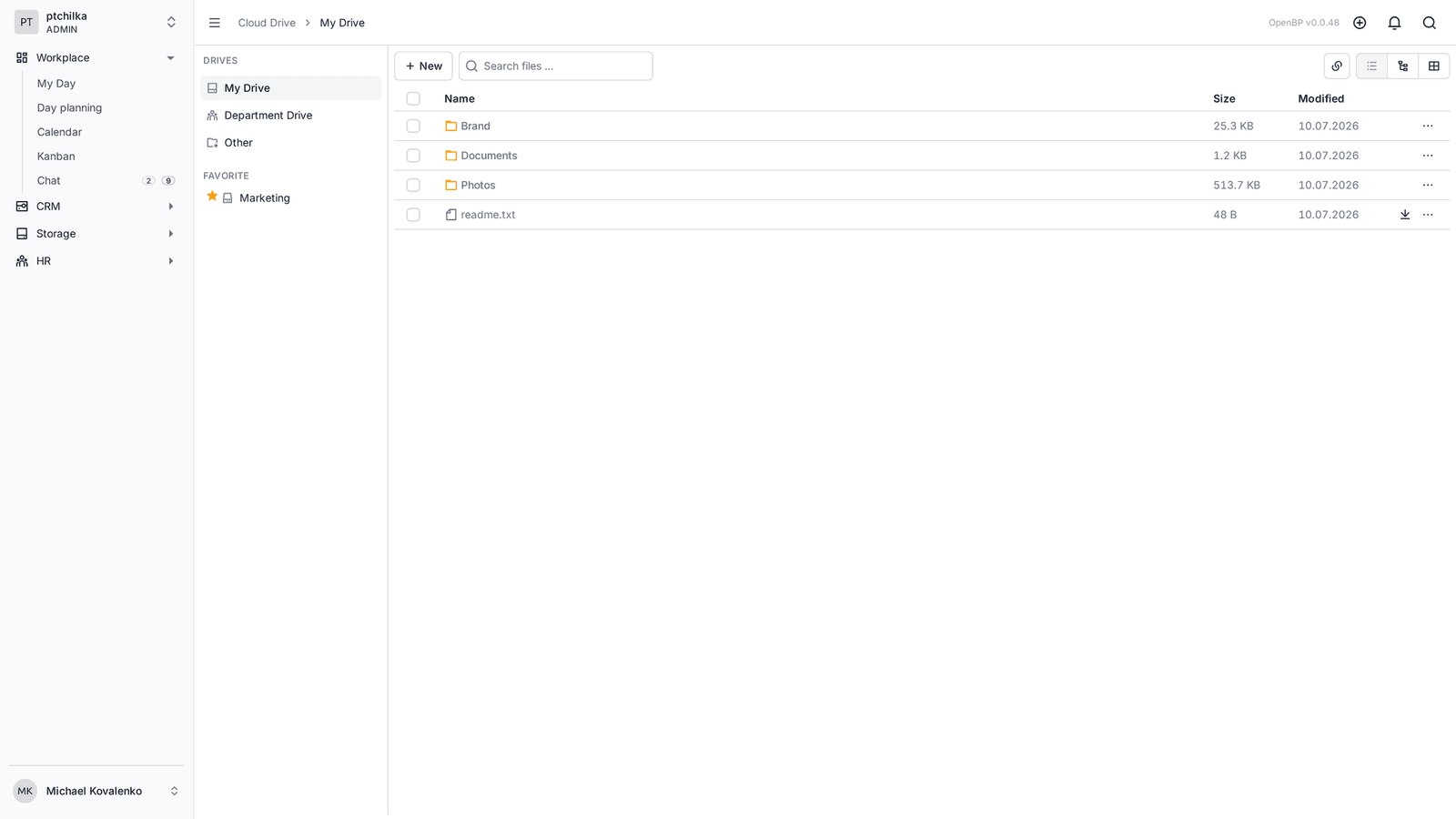Screen dimensions: 1456x819
Task: Open Marketing favorite drive
Action: [265, 198]
